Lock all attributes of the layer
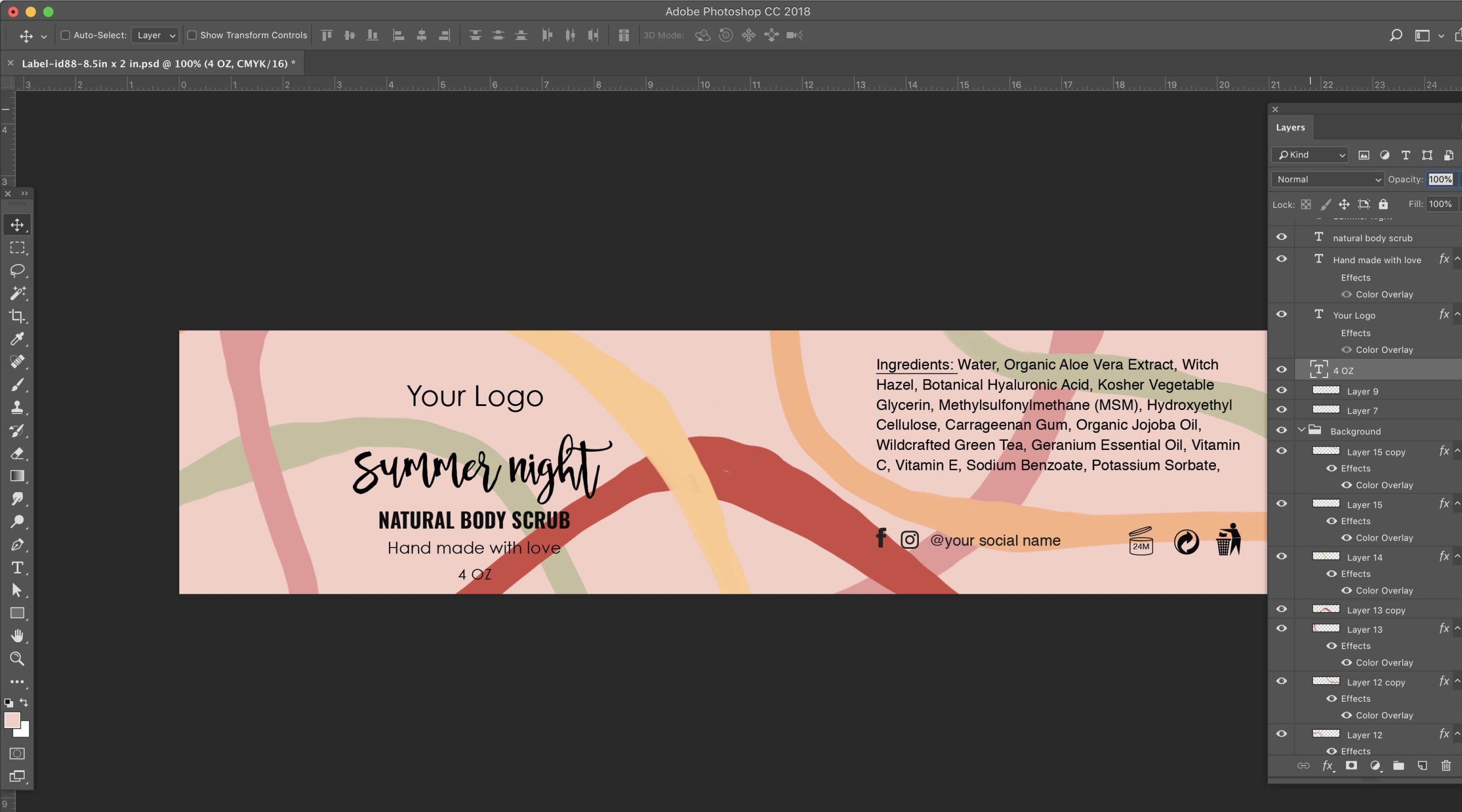 click(x=1383, y=204)
